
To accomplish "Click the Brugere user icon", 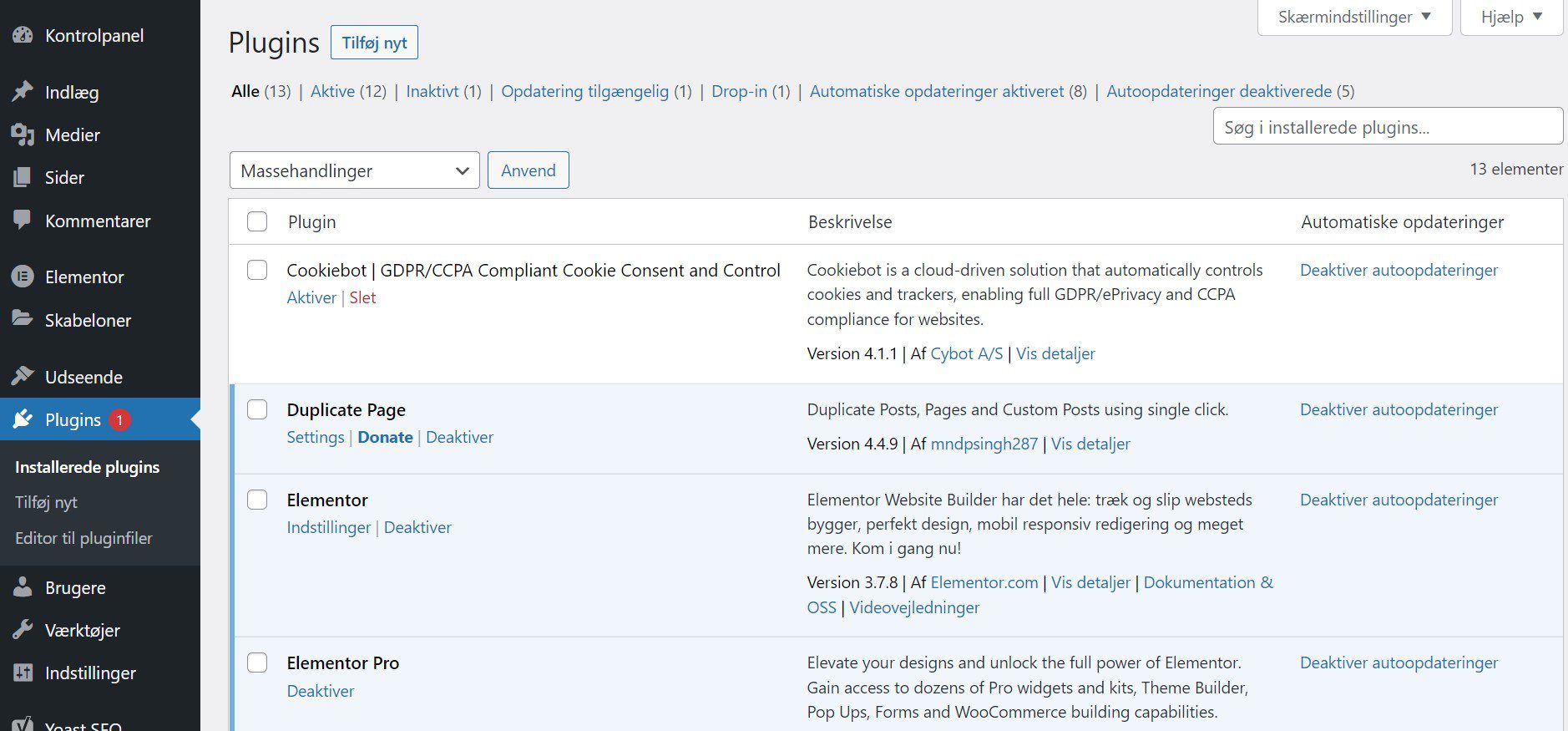I will pos(23,587).
